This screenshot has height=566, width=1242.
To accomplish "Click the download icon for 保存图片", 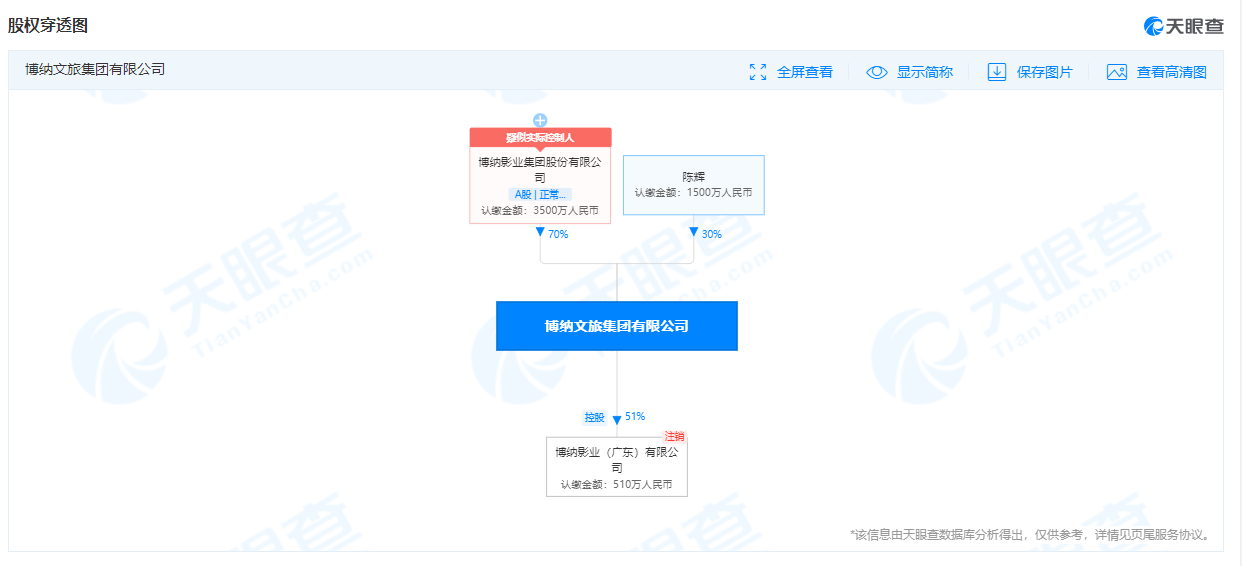I will pyautogui.click(x=997, y=72).
